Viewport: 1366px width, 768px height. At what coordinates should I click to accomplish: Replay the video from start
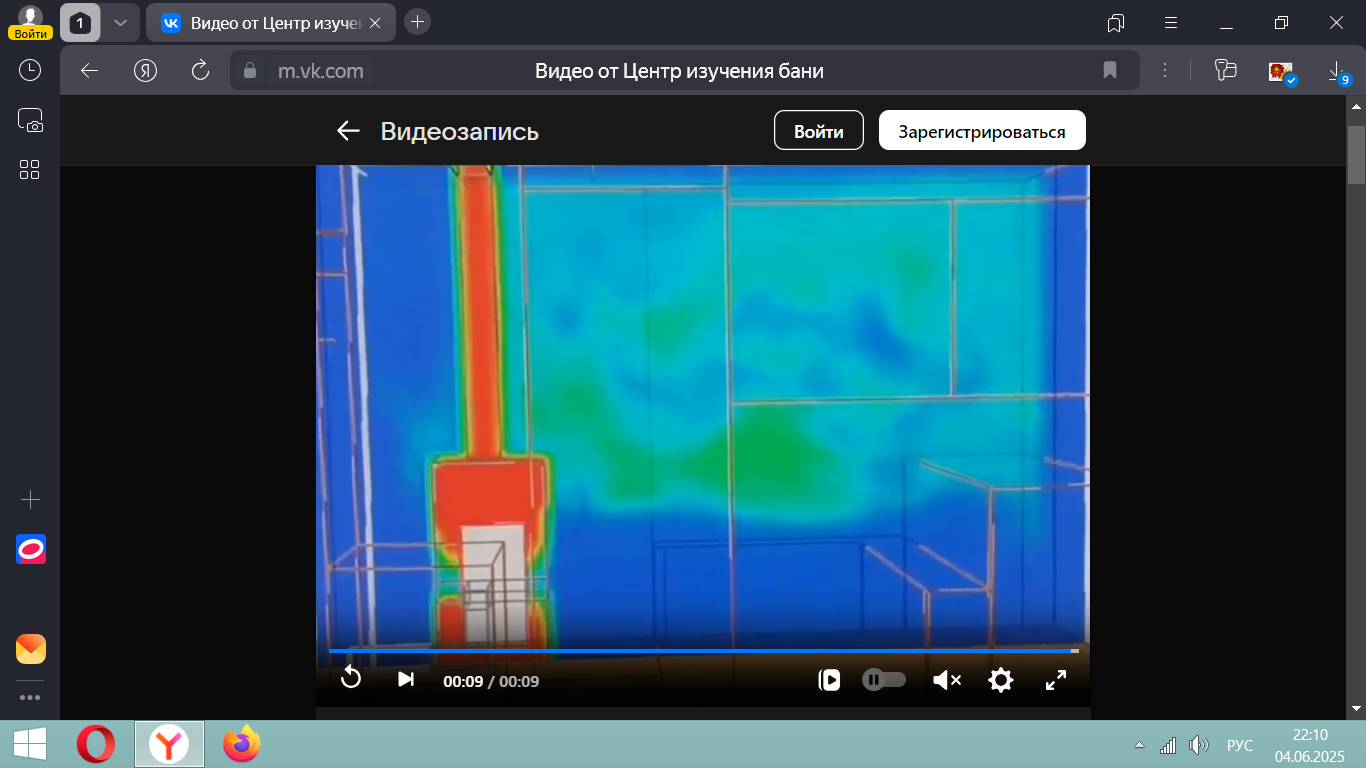point(350,679)
